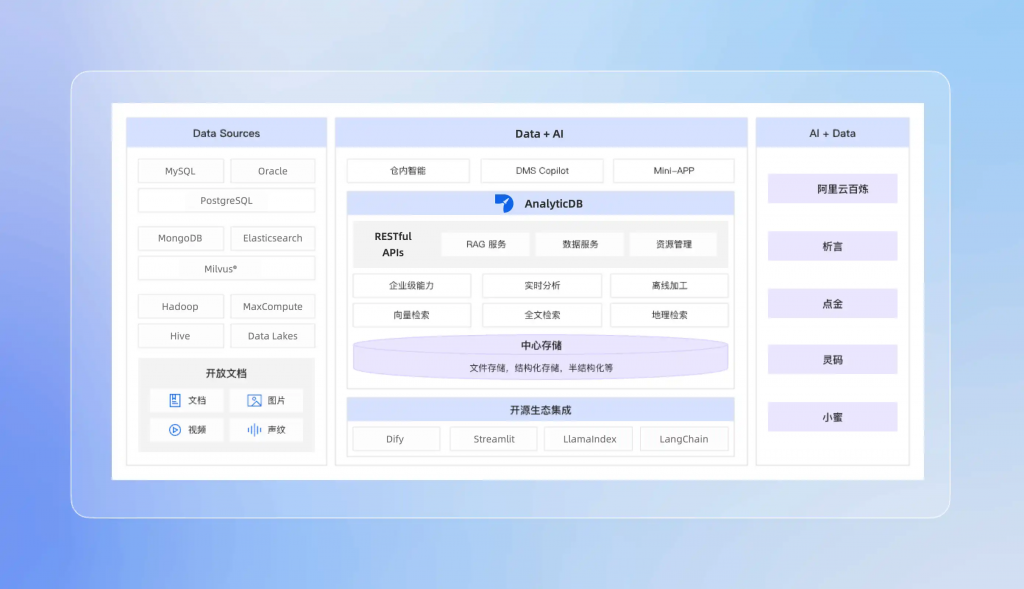Click the AnalyticDB logo icon
Image resolution: width=1024 pixels, height=589 pixels.
(x=504, y=204)
